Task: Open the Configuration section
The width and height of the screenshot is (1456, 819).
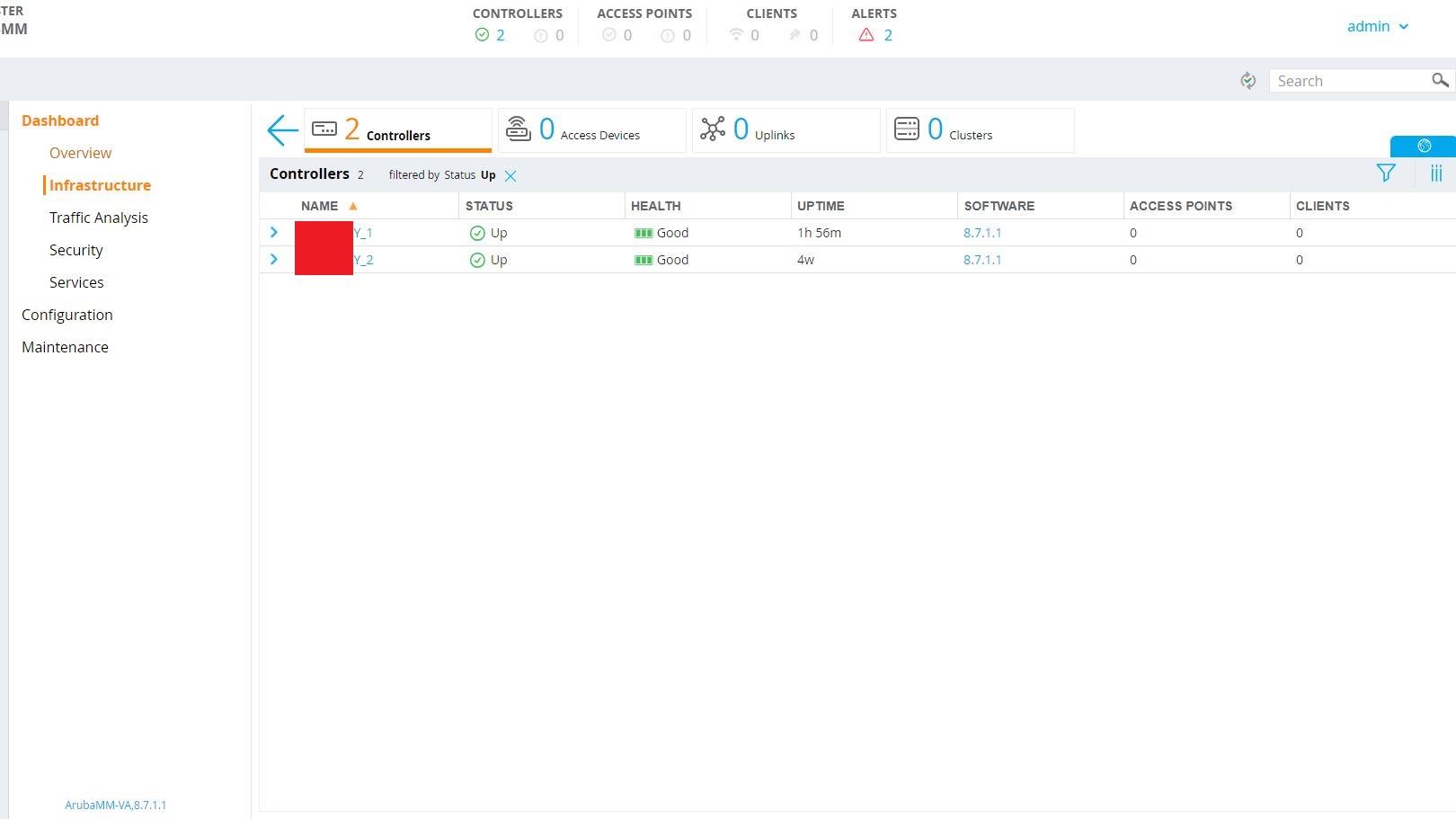Action: point(67,315)
